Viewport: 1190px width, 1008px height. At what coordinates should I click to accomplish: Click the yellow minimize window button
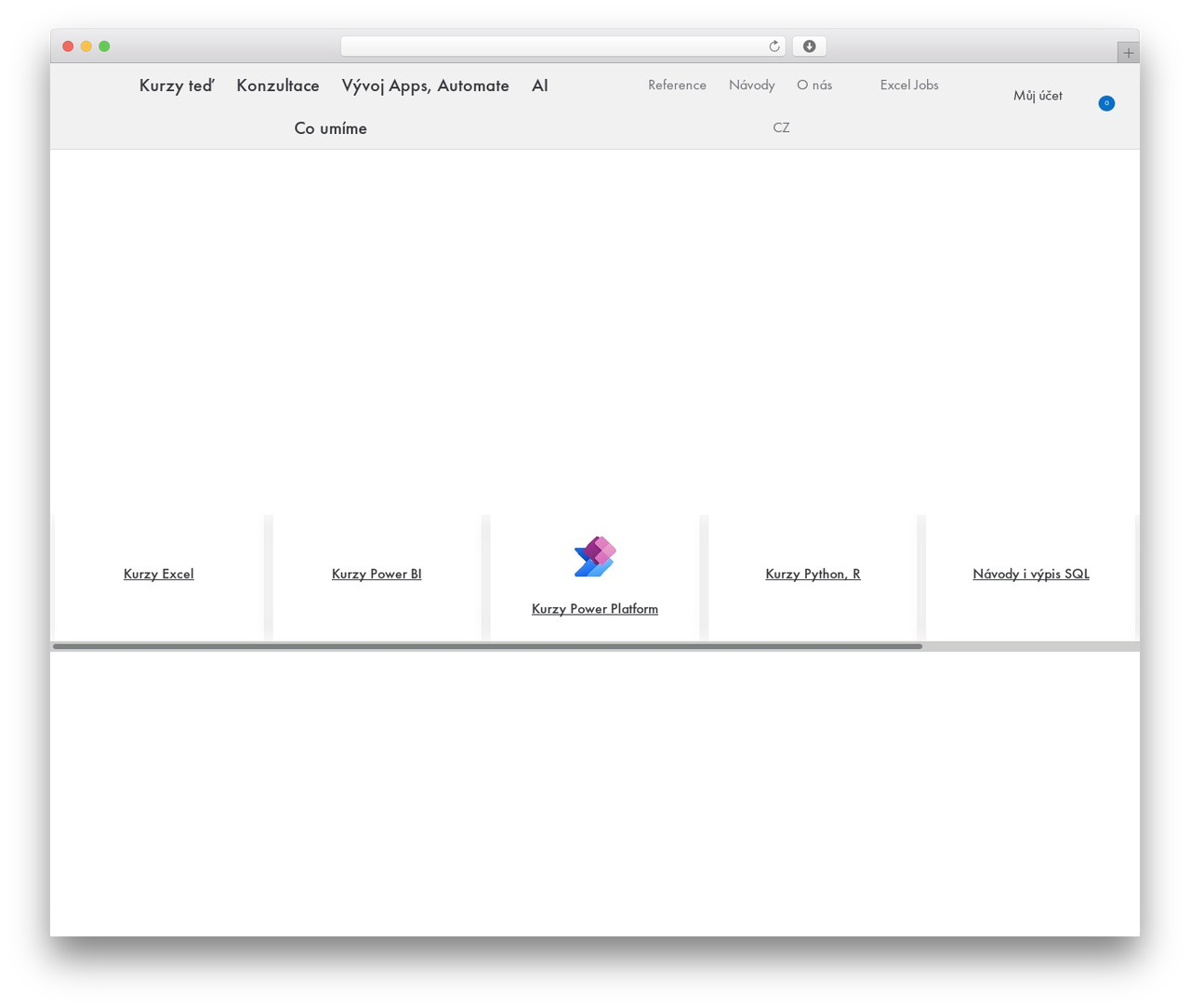[x=86, y=46]
